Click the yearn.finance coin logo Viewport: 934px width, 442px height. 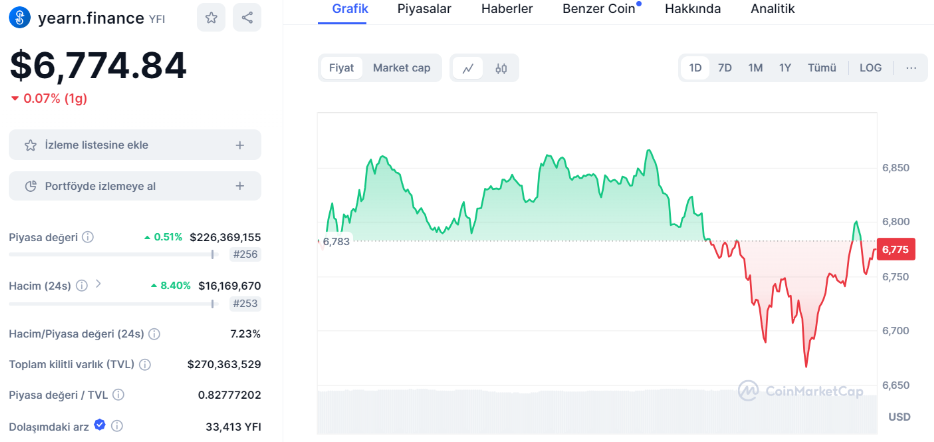point(20,17)
